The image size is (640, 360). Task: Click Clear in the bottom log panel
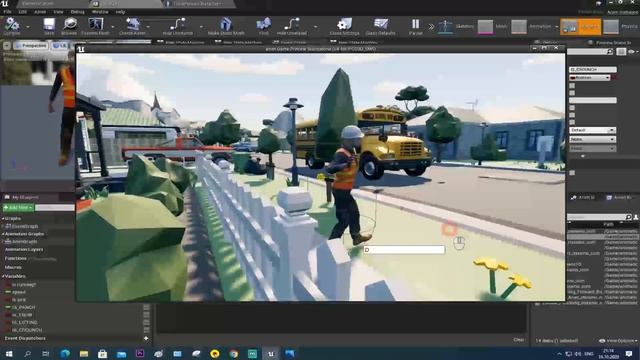coord(518,340)
